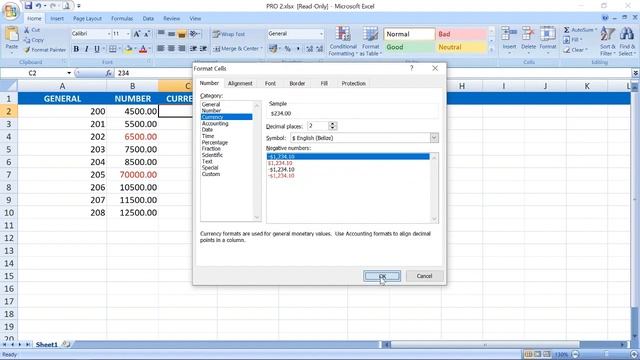The height and width of the screenshot is (360, 640).
Task: Open the Formulas ribbon tab
Action: click(122, 18)
